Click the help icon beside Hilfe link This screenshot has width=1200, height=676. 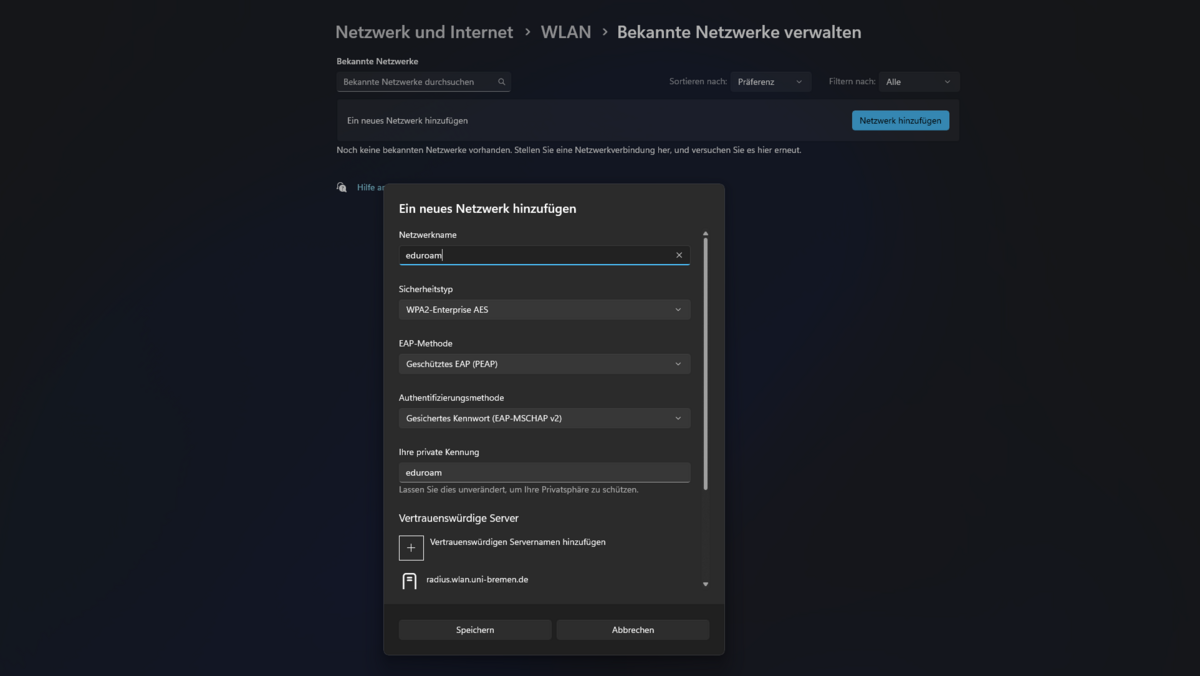pyautogui.click(x=342, y=187)
